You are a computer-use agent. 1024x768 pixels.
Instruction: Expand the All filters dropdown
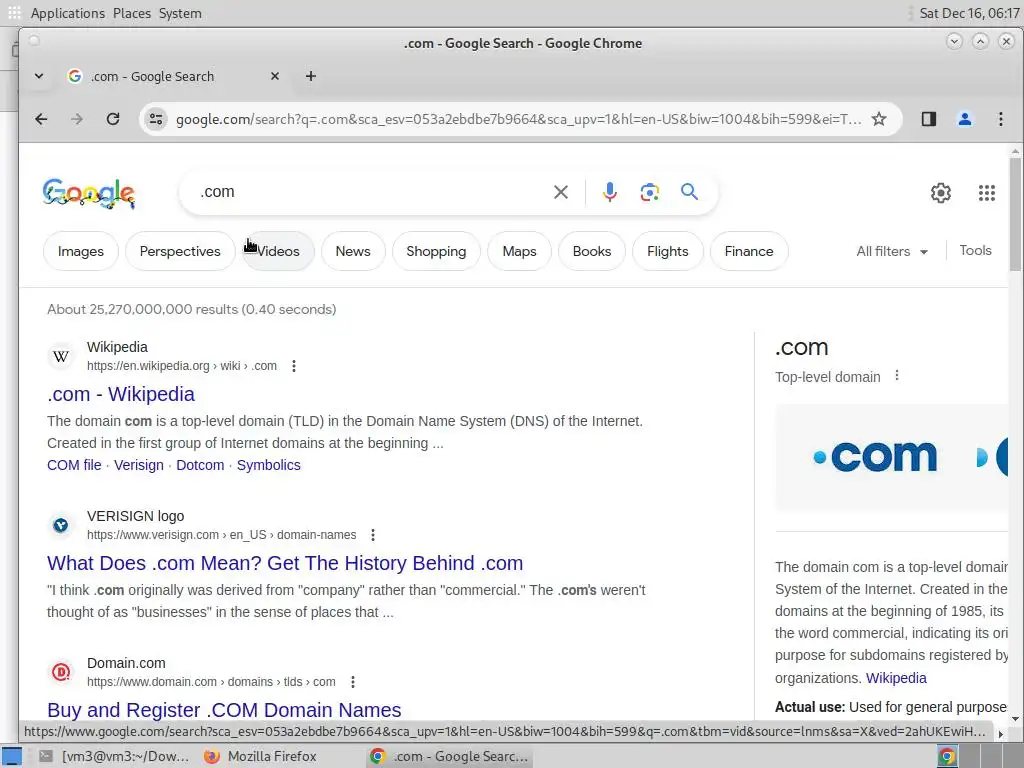coord(892,251)
